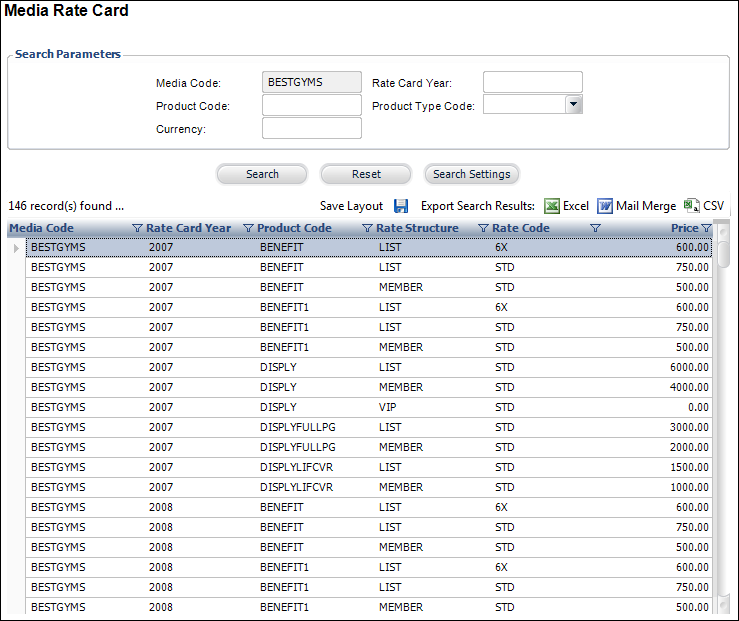Screen dimensions: 739x621
Task: Sort by the Rate Card Year header
Action: 189,228
